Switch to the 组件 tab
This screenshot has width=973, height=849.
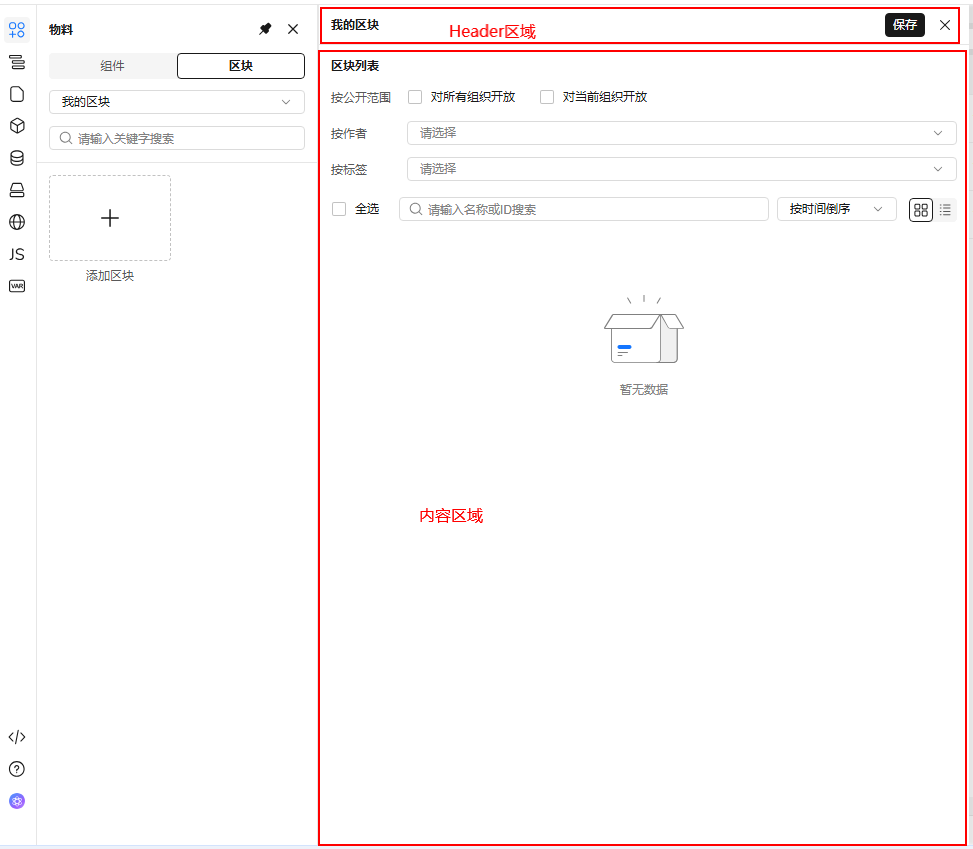(112, 66)
